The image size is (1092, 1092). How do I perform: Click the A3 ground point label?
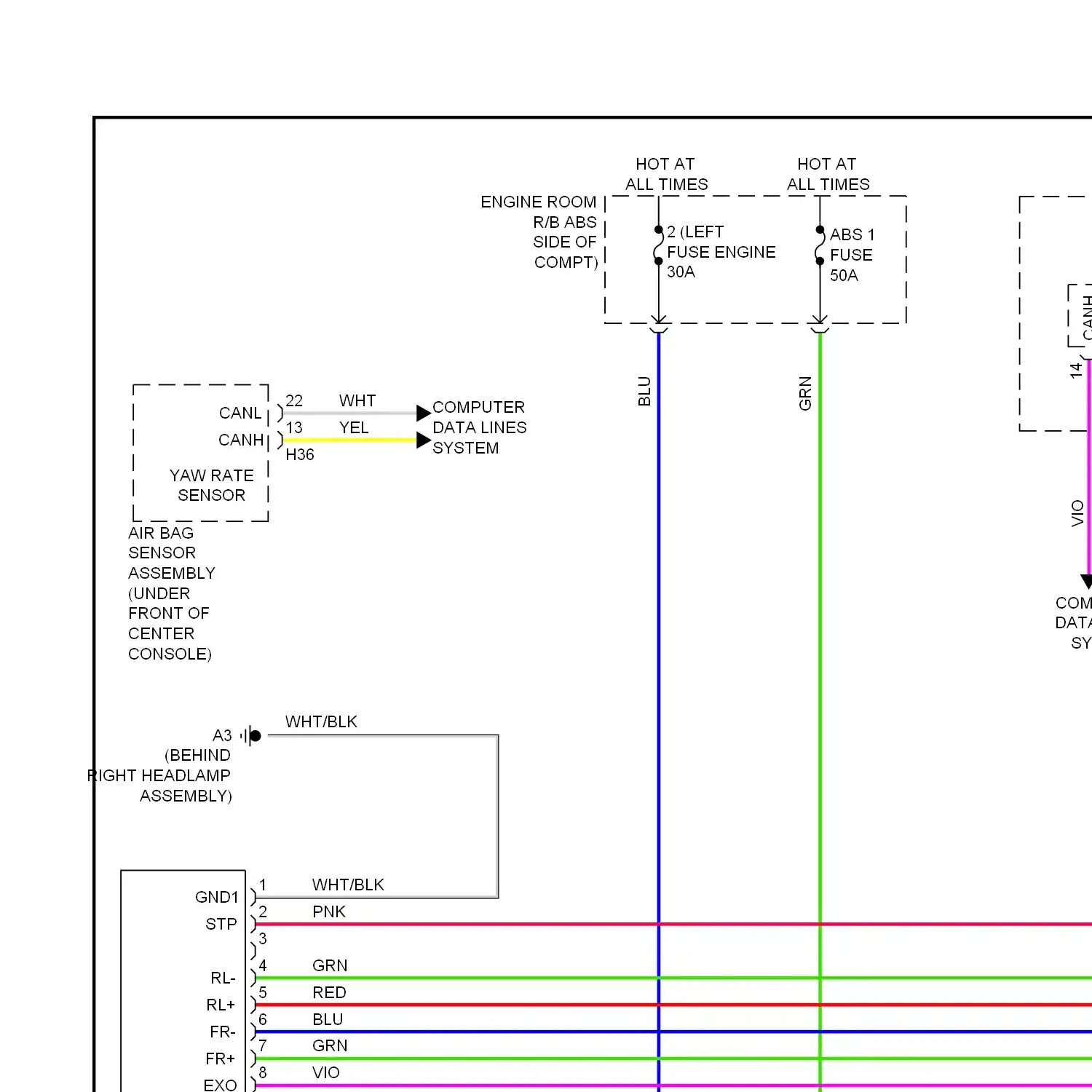pyautogui.click(x=222, y=736)
